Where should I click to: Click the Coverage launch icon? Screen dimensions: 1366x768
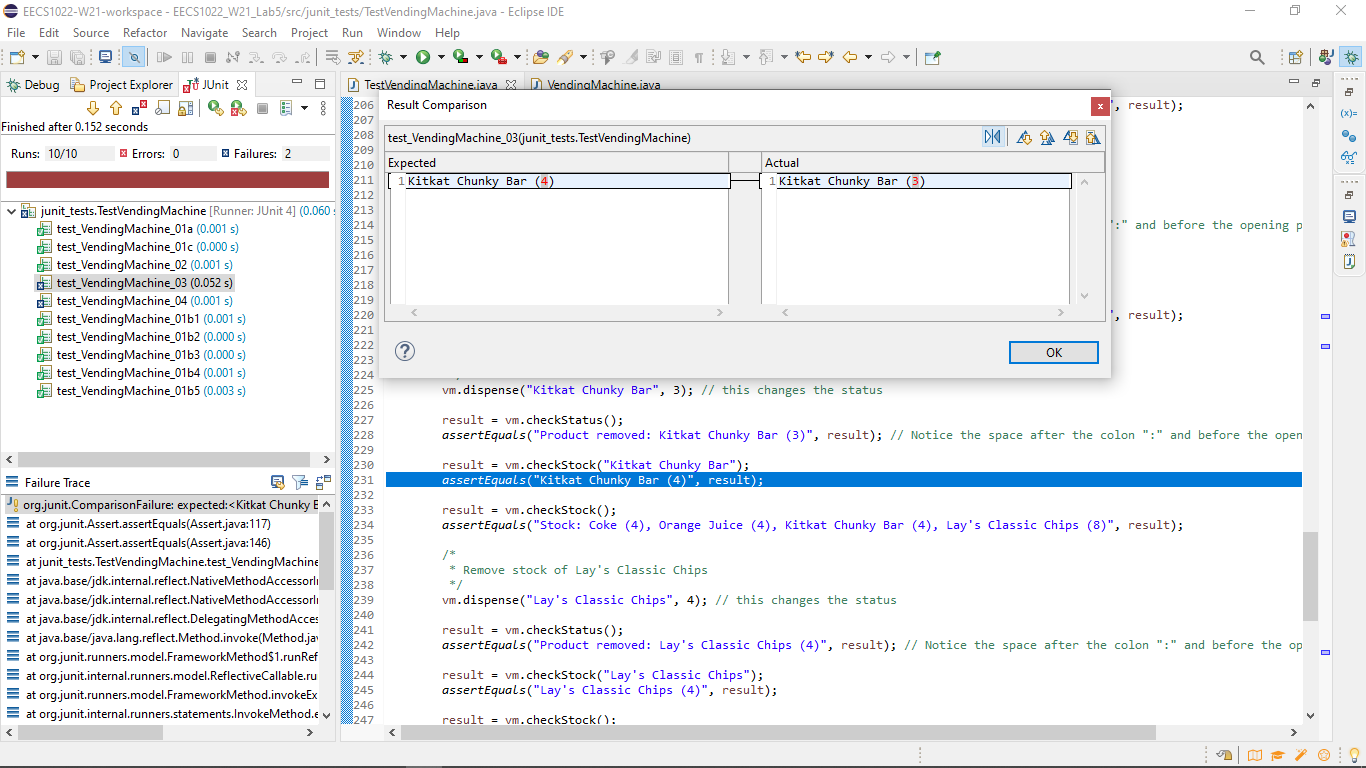(x=461, y=58)
